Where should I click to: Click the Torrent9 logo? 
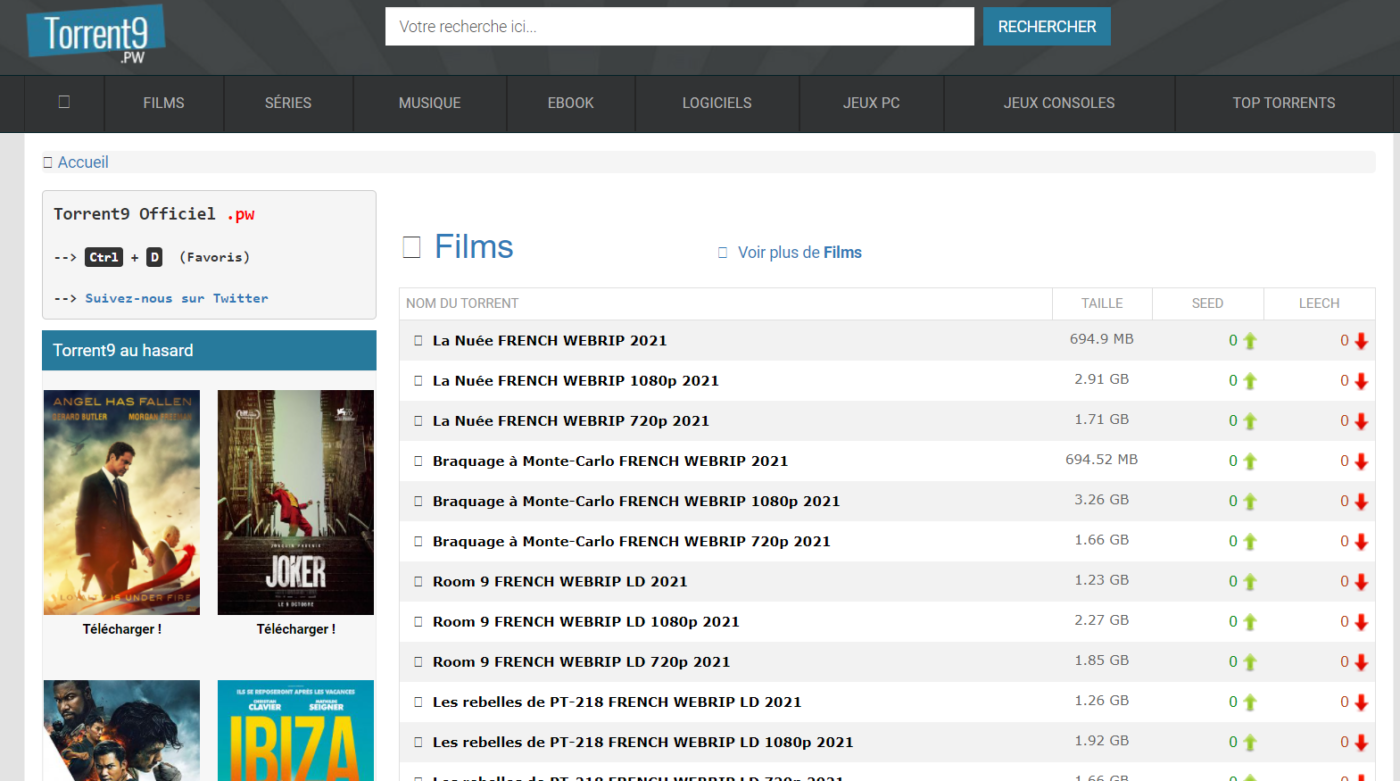pos(95,36)
